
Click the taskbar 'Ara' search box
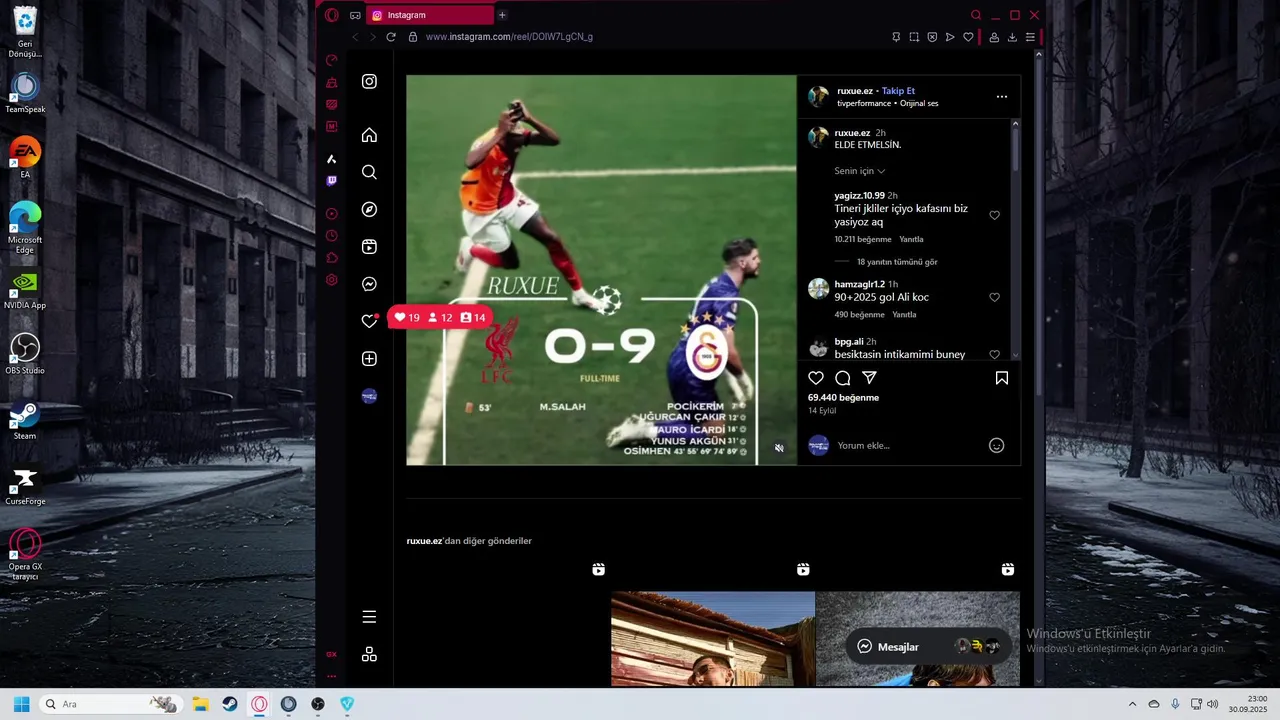click(x=111, y=704)
